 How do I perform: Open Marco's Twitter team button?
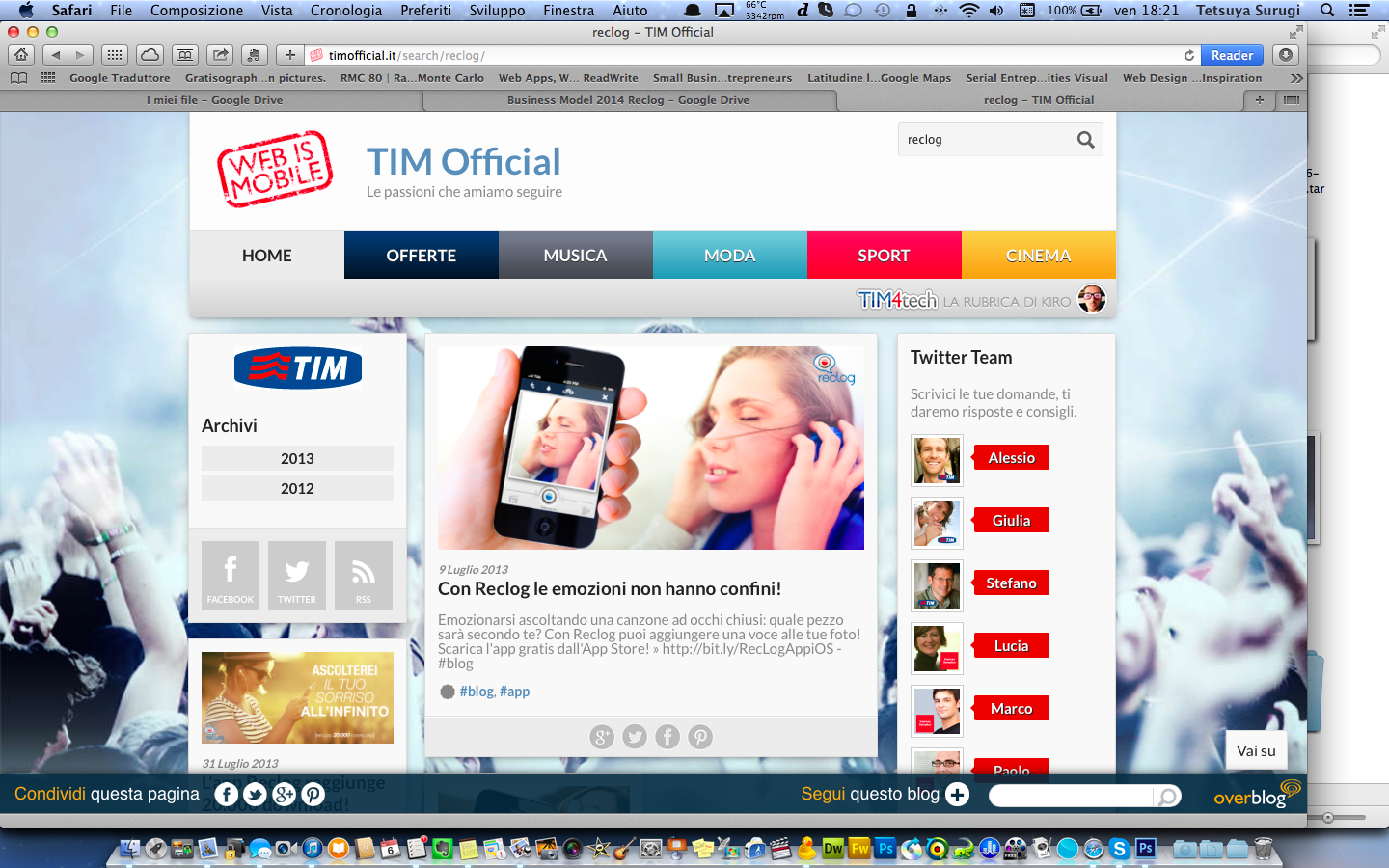[1011, 709]
